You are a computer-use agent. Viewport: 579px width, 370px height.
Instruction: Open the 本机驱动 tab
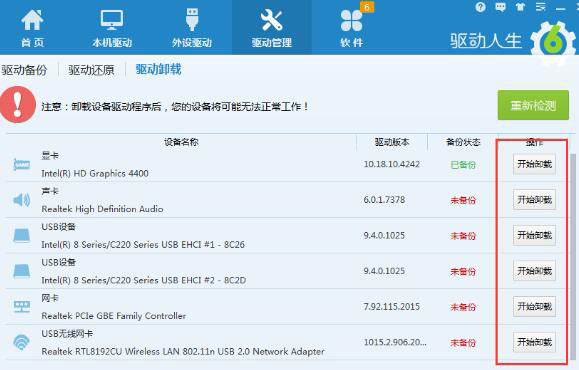click(112, 28)
